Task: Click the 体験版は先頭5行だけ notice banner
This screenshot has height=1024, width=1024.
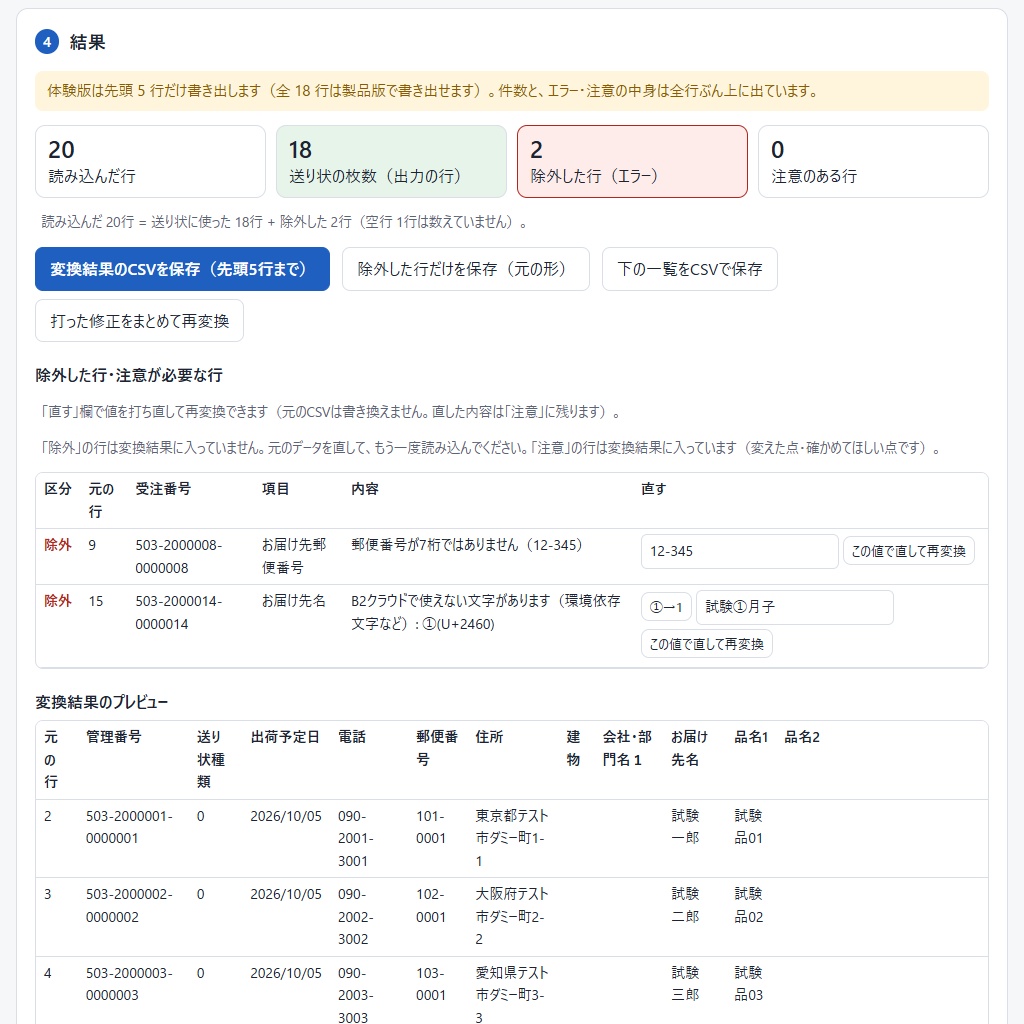Action: coord(512,91)
